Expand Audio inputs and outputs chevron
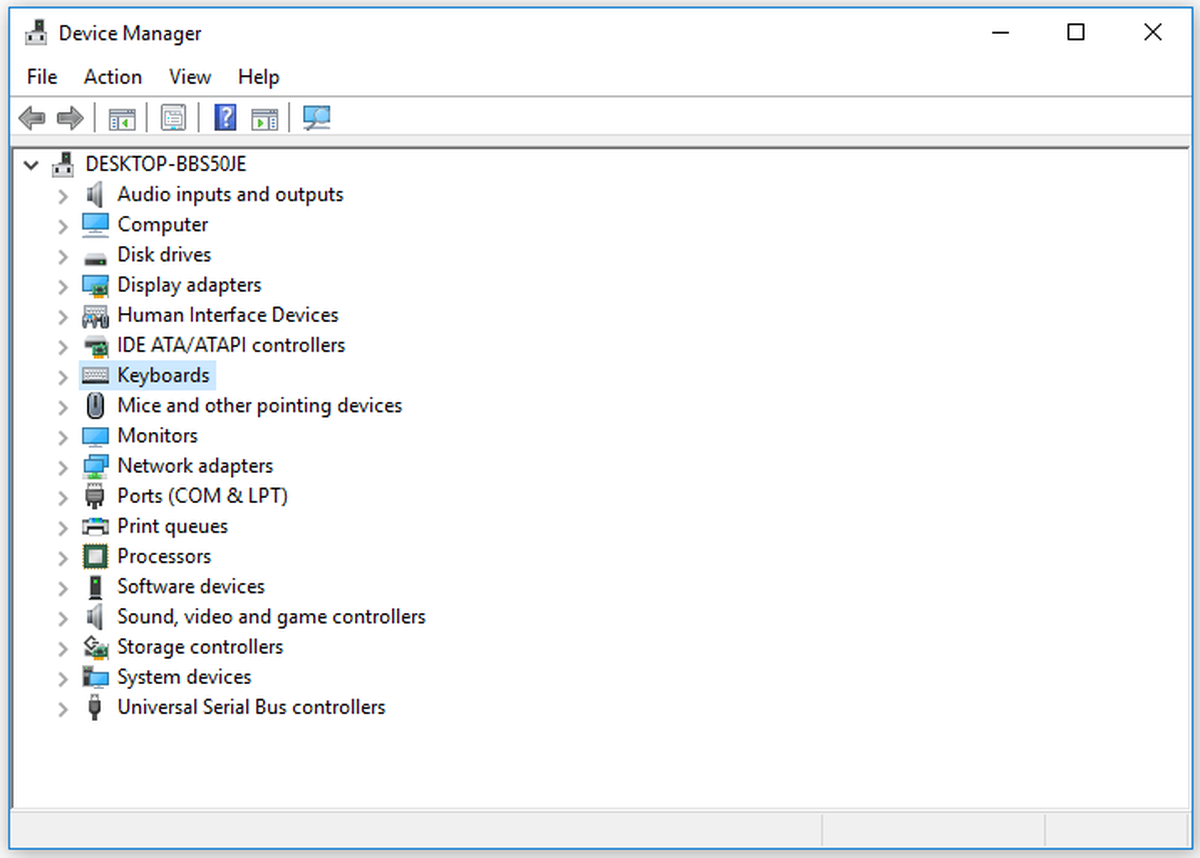 click(x=63, y=195)
